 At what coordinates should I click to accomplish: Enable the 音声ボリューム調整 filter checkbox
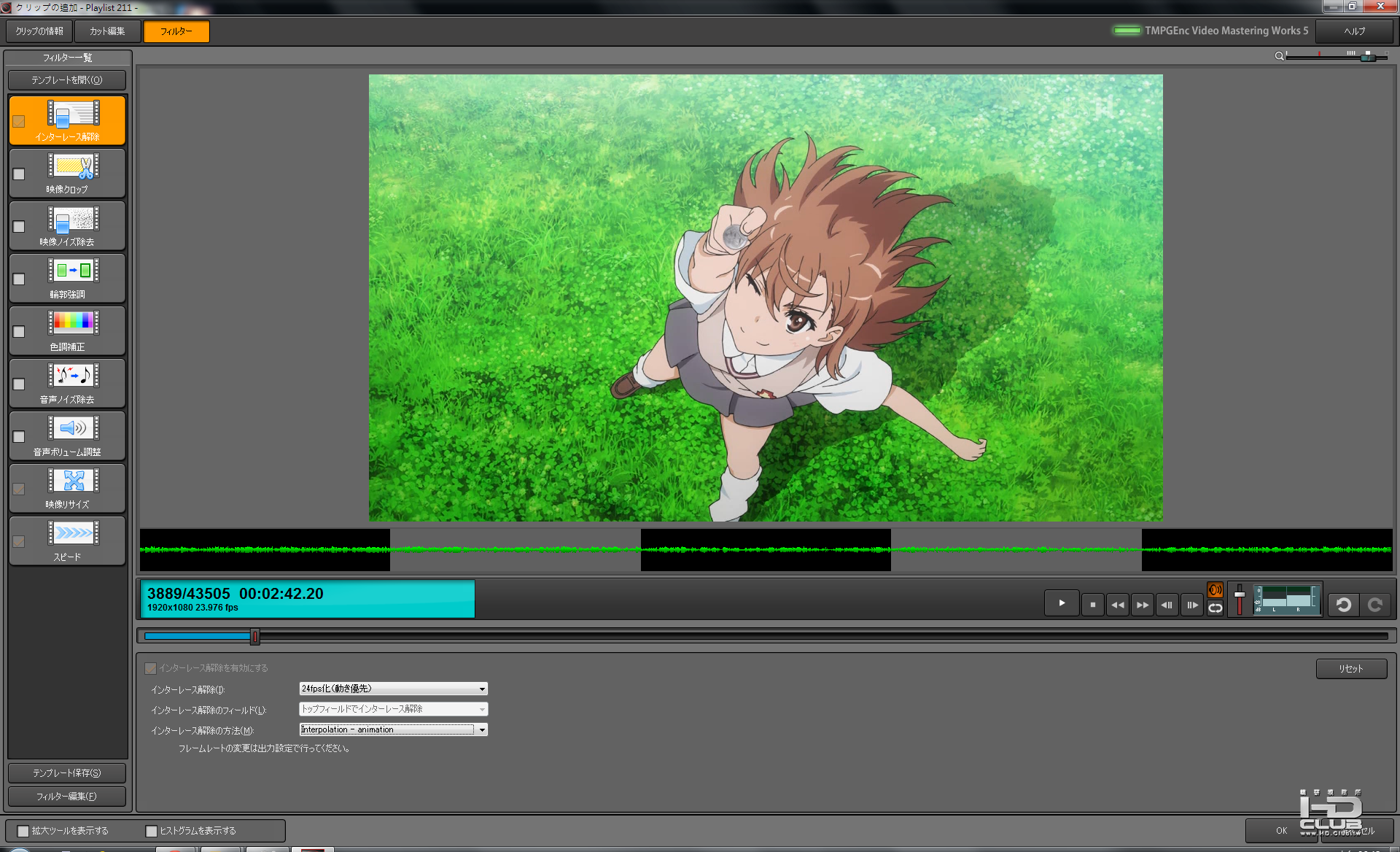[x=19, y=437]
